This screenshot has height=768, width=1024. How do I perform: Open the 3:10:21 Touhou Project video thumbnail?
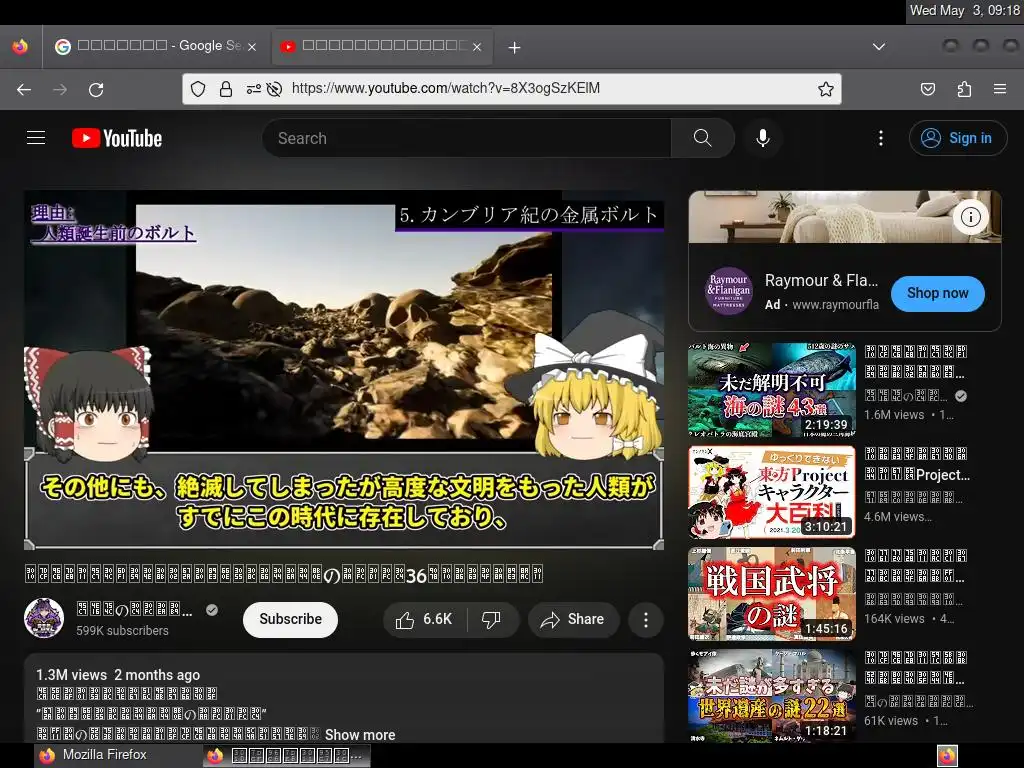(771, 492)
